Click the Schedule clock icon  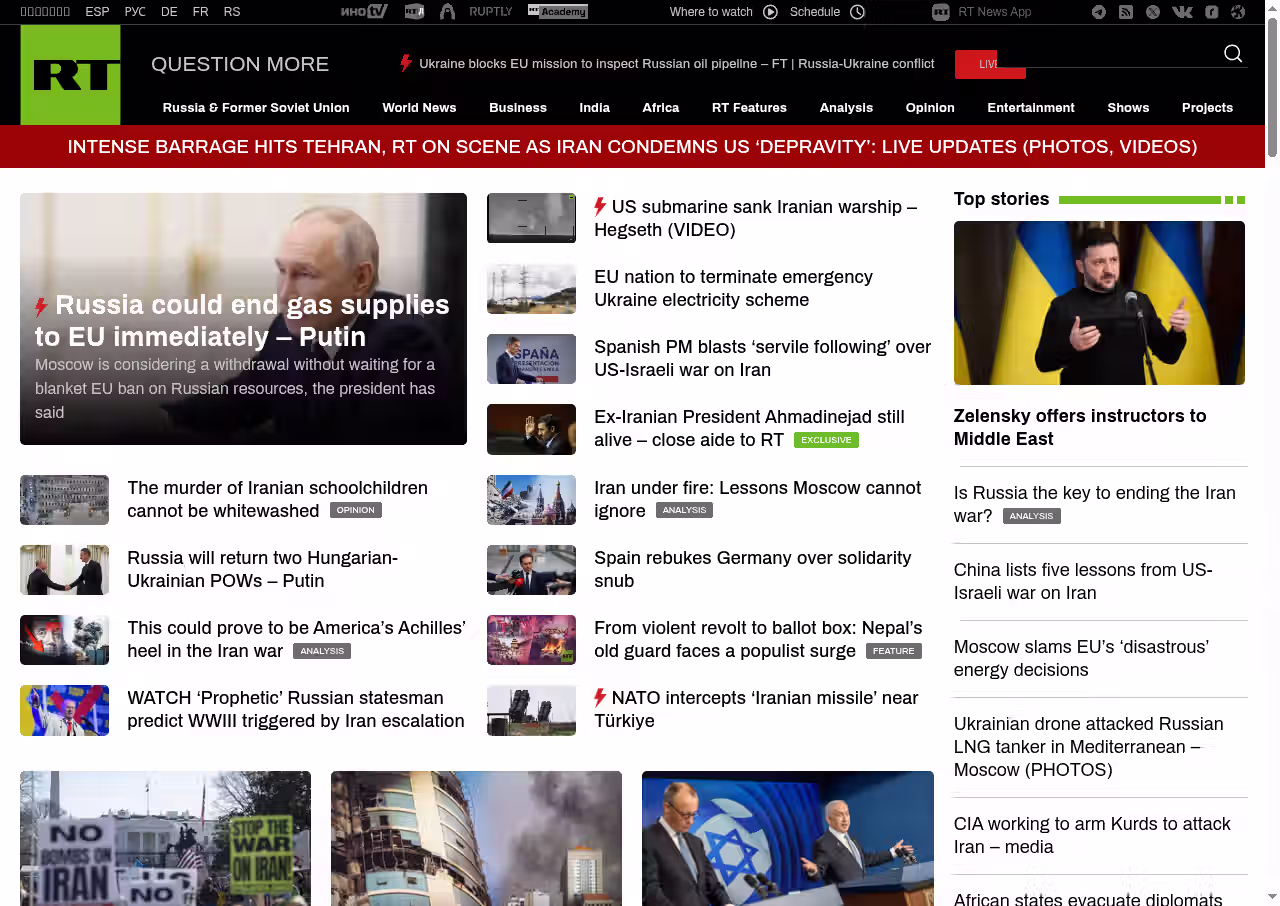click(x=857, y=12)
